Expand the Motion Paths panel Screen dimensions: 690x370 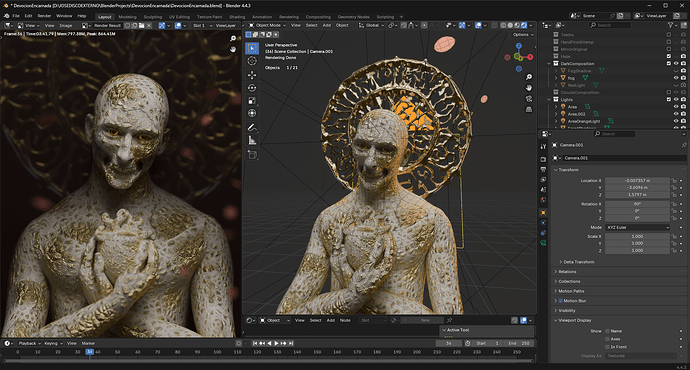point(618,291)
